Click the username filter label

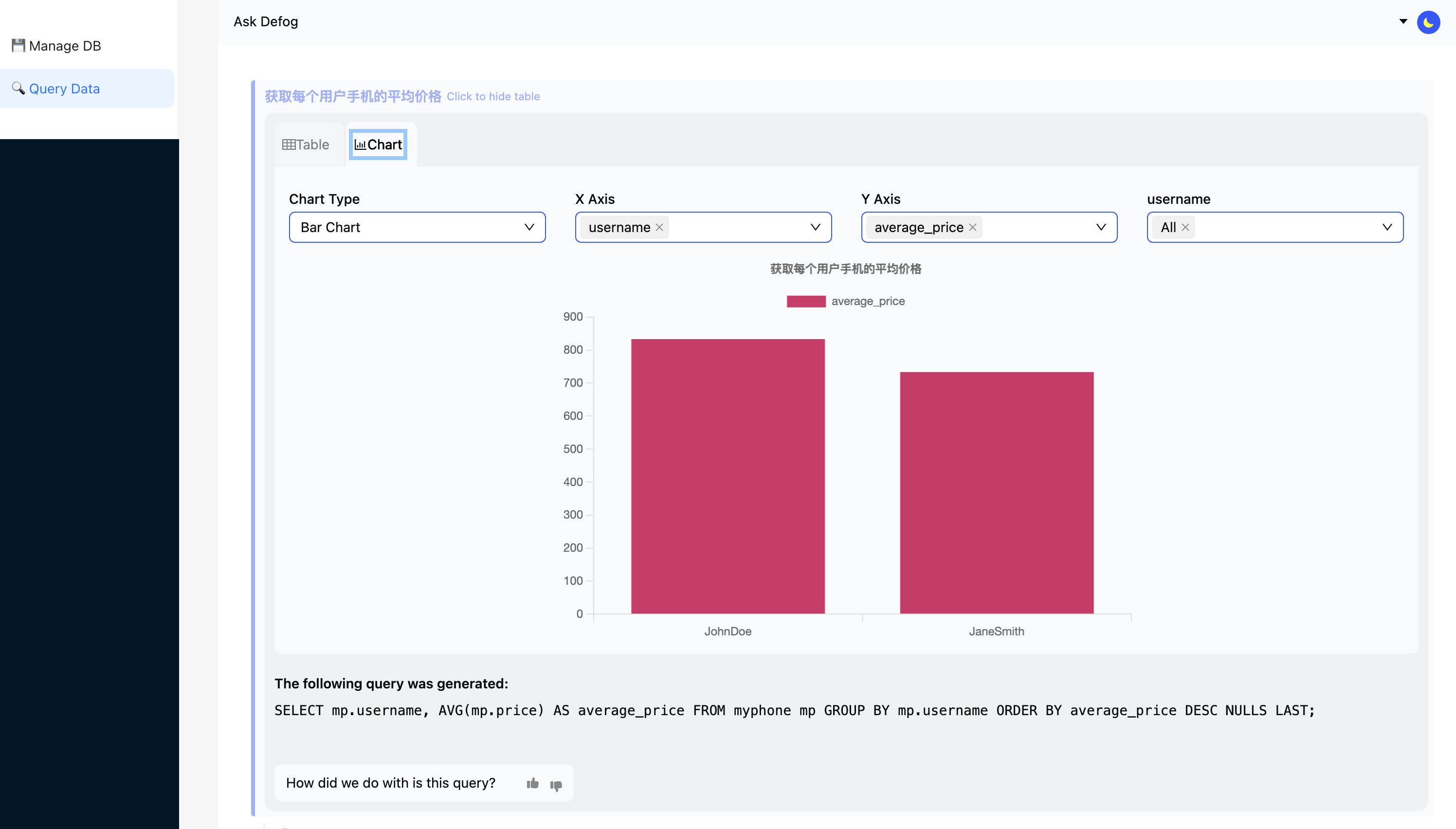[1179, 198]
